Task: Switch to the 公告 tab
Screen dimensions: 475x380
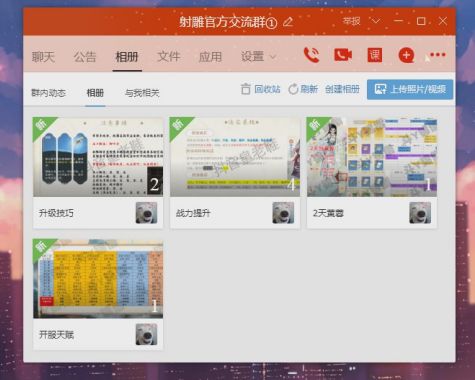Action: click(85, 57)
